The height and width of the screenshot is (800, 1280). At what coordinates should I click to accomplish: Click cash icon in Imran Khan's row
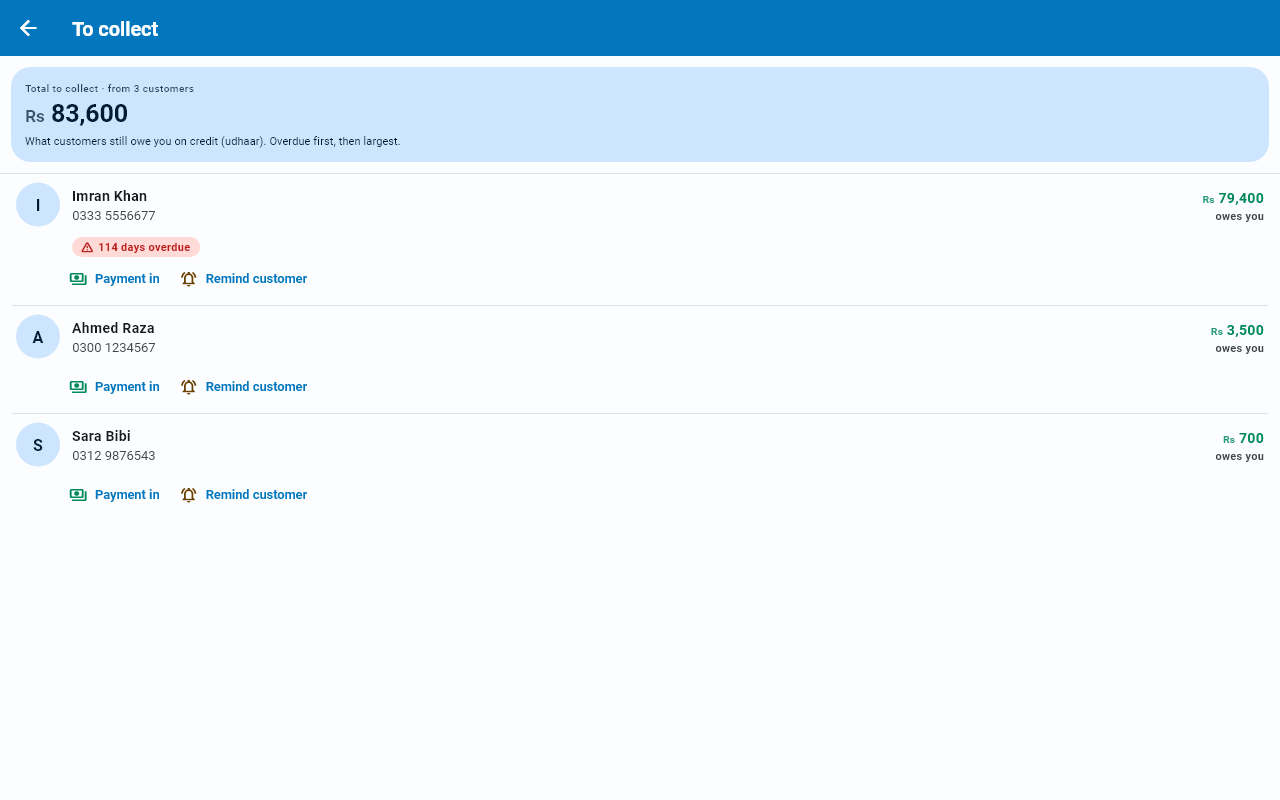79,279
